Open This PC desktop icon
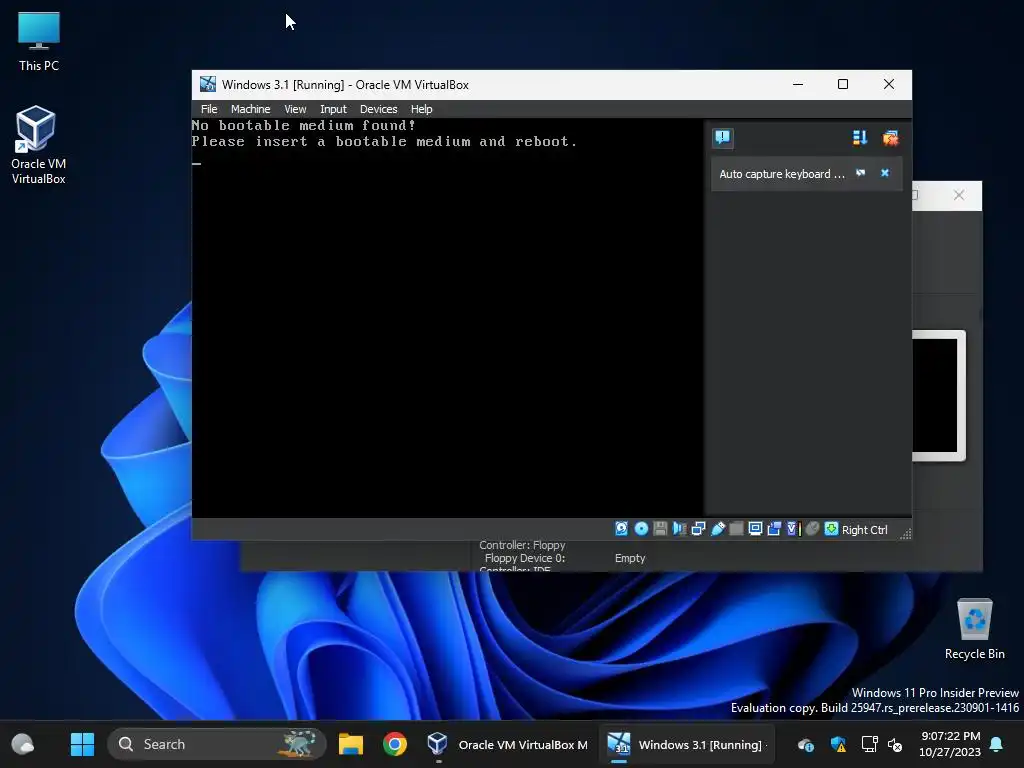1024x768 pixels. (x=39, y=42)
